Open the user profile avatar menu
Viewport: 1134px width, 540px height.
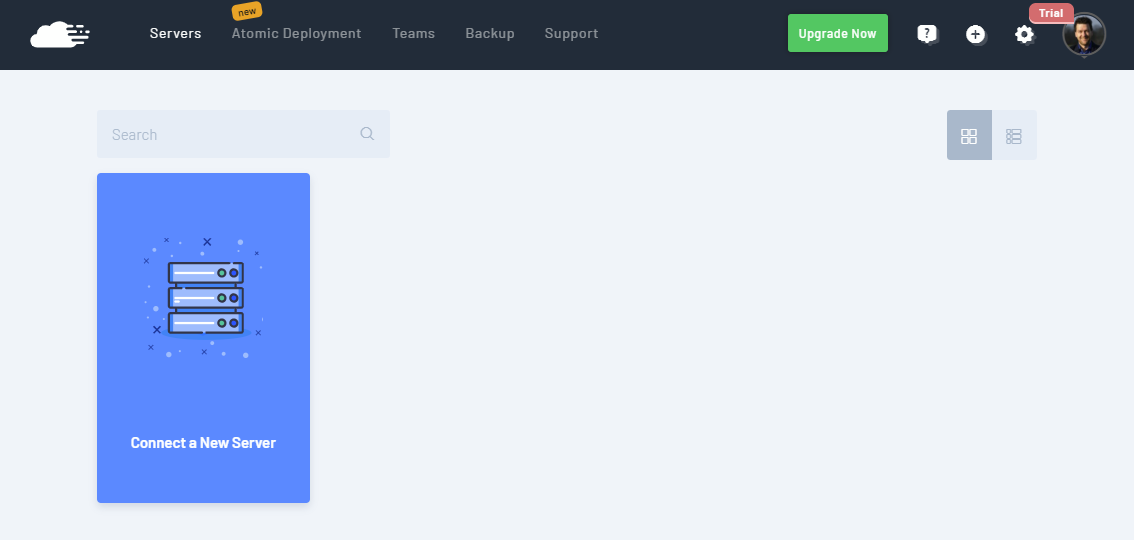pyautogui.click(x=1084, y=36)
